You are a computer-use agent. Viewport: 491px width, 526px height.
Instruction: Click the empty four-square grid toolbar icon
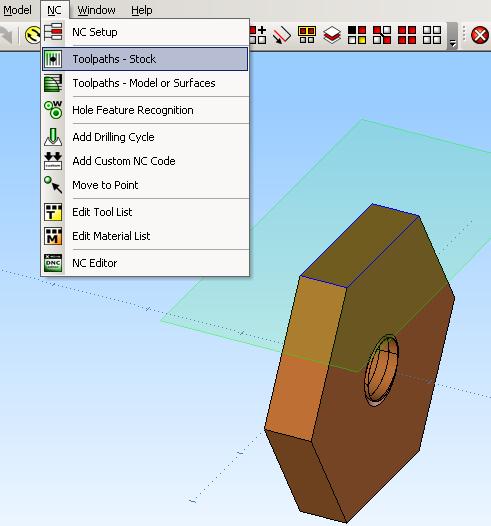432,35
